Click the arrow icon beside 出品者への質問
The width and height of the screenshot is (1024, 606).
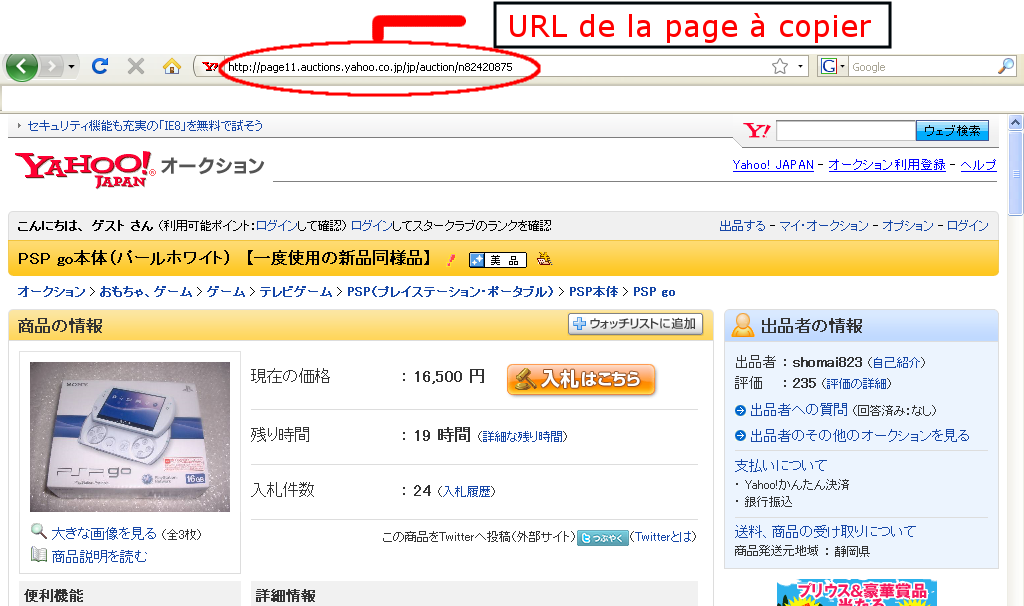(741, 410)
